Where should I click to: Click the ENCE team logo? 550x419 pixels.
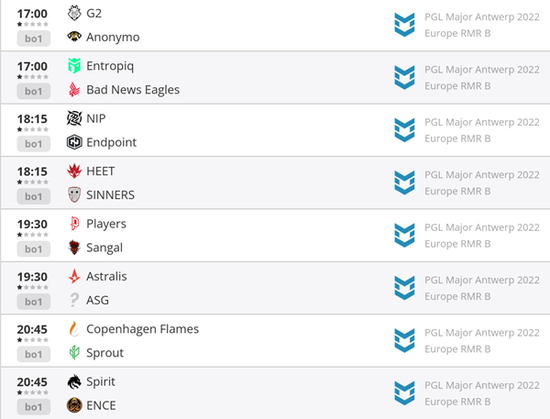(x=74, y=405)
